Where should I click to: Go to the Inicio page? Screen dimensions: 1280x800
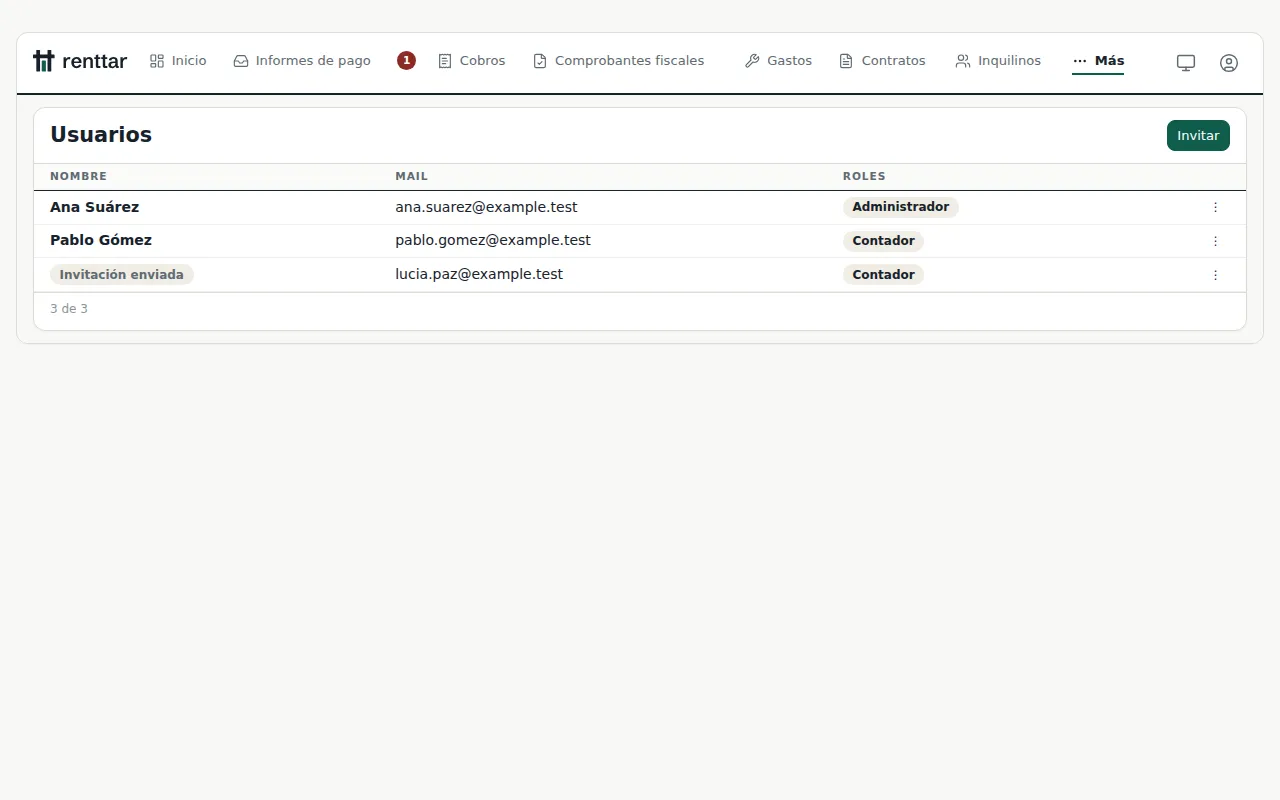tap(178, 61)
